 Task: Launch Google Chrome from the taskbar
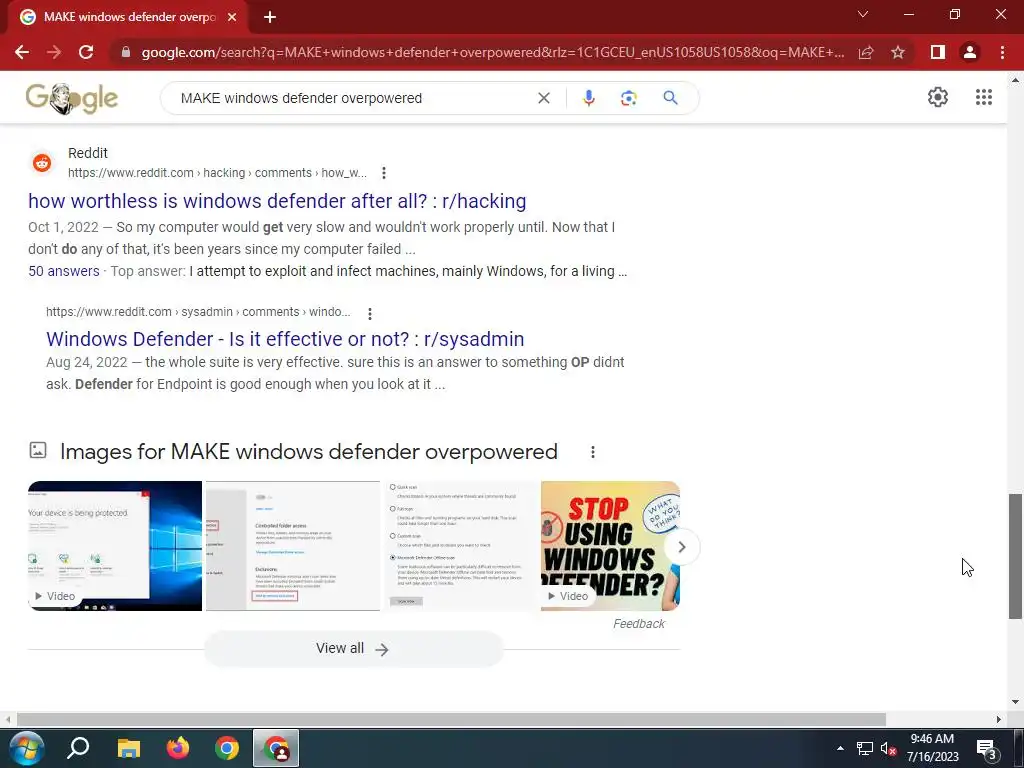pos(227,748)
